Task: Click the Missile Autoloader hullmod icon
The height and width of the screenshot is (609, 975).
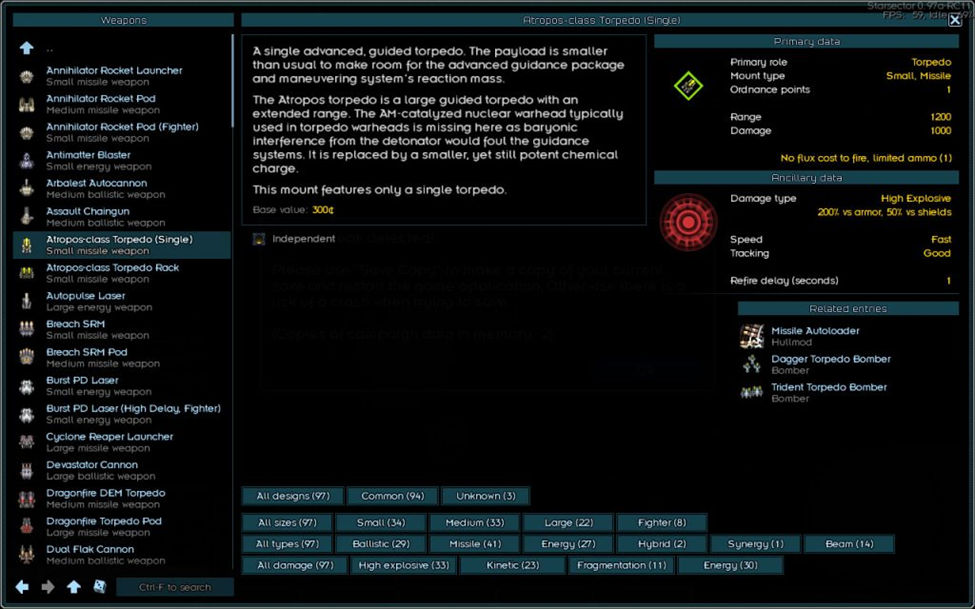Action: pyautogui.click(x=751, y=336)
